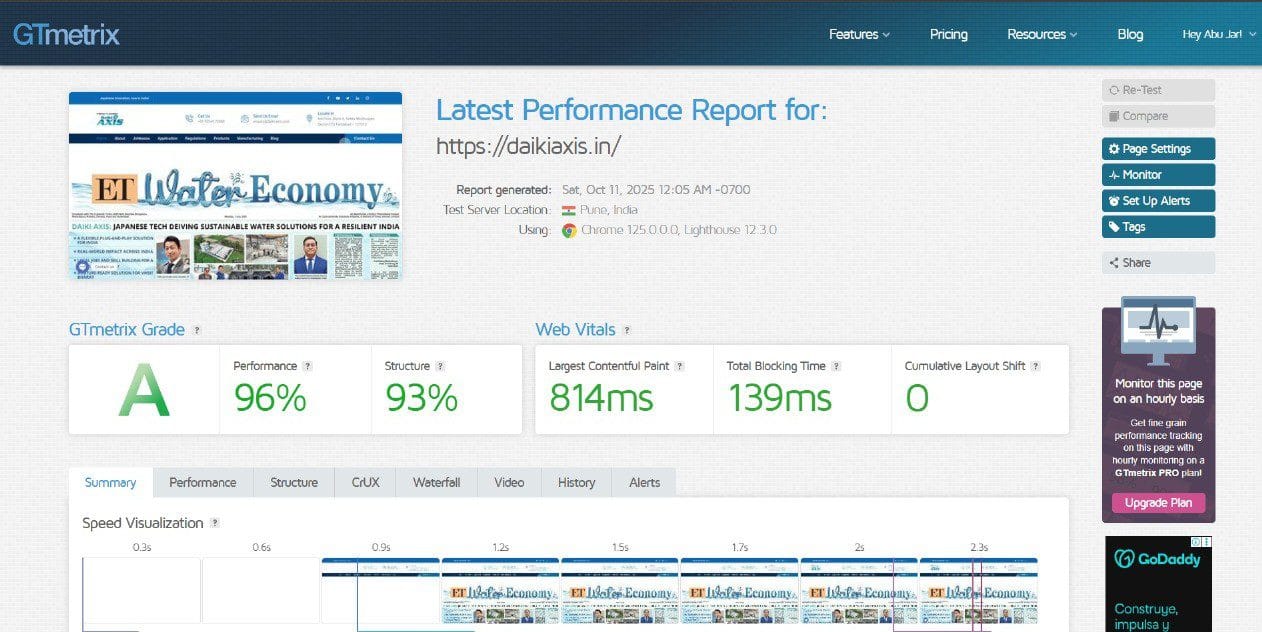Click help icon beside GTmetrix Grade
The height and width of the screenshot is (632, 1262).
click(x=197, y=330)
